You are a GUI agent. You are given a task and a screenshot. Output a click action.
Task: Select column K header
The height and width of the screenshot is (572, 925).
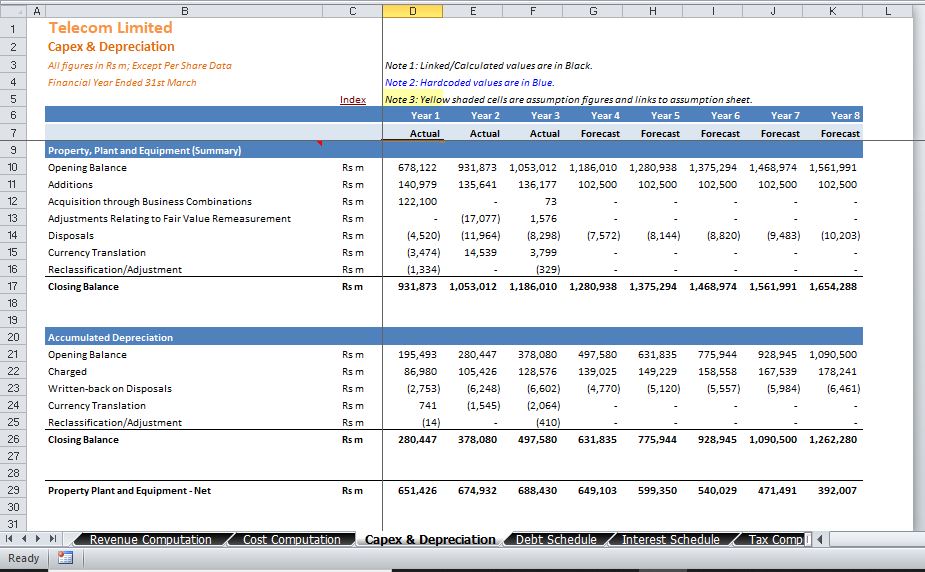click(832, 11)
